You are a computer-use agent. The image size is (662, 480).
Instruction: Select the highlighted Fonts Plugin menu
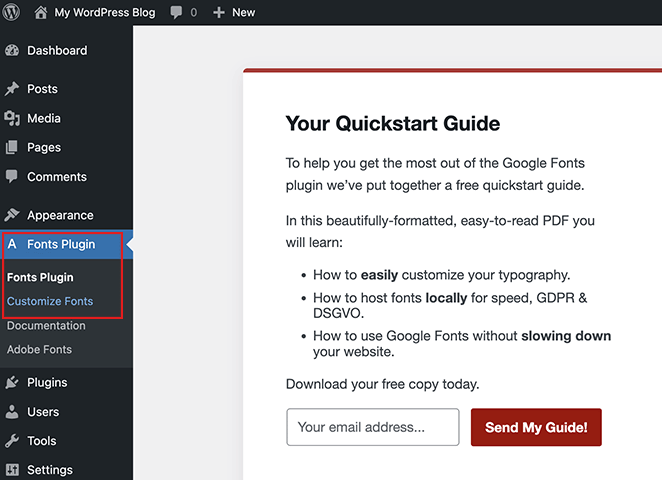[x=66, y=244]
